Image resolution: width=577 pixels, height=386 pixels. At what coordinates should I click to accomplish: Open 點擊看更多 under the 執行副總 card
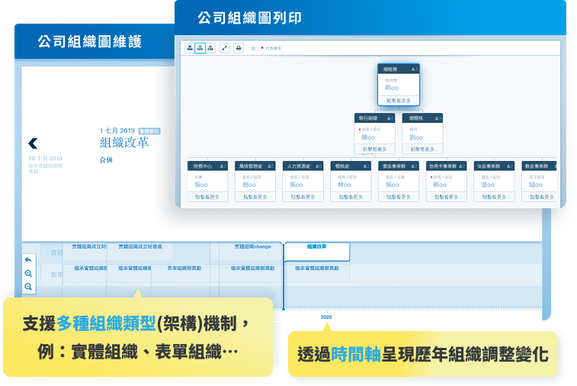375,149
